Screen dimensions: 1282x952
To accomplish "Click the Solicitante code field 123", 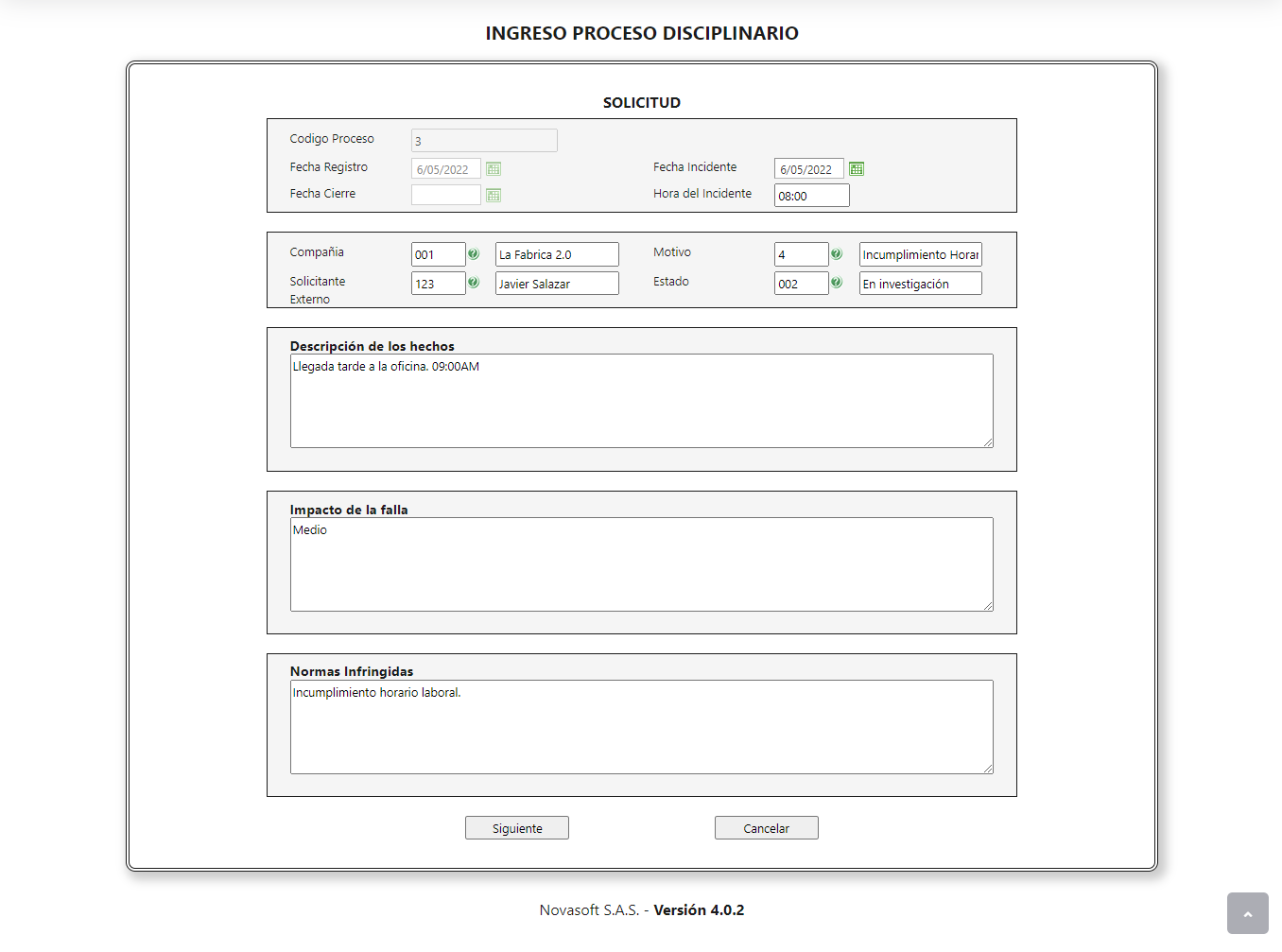I will tap(439, 284).
